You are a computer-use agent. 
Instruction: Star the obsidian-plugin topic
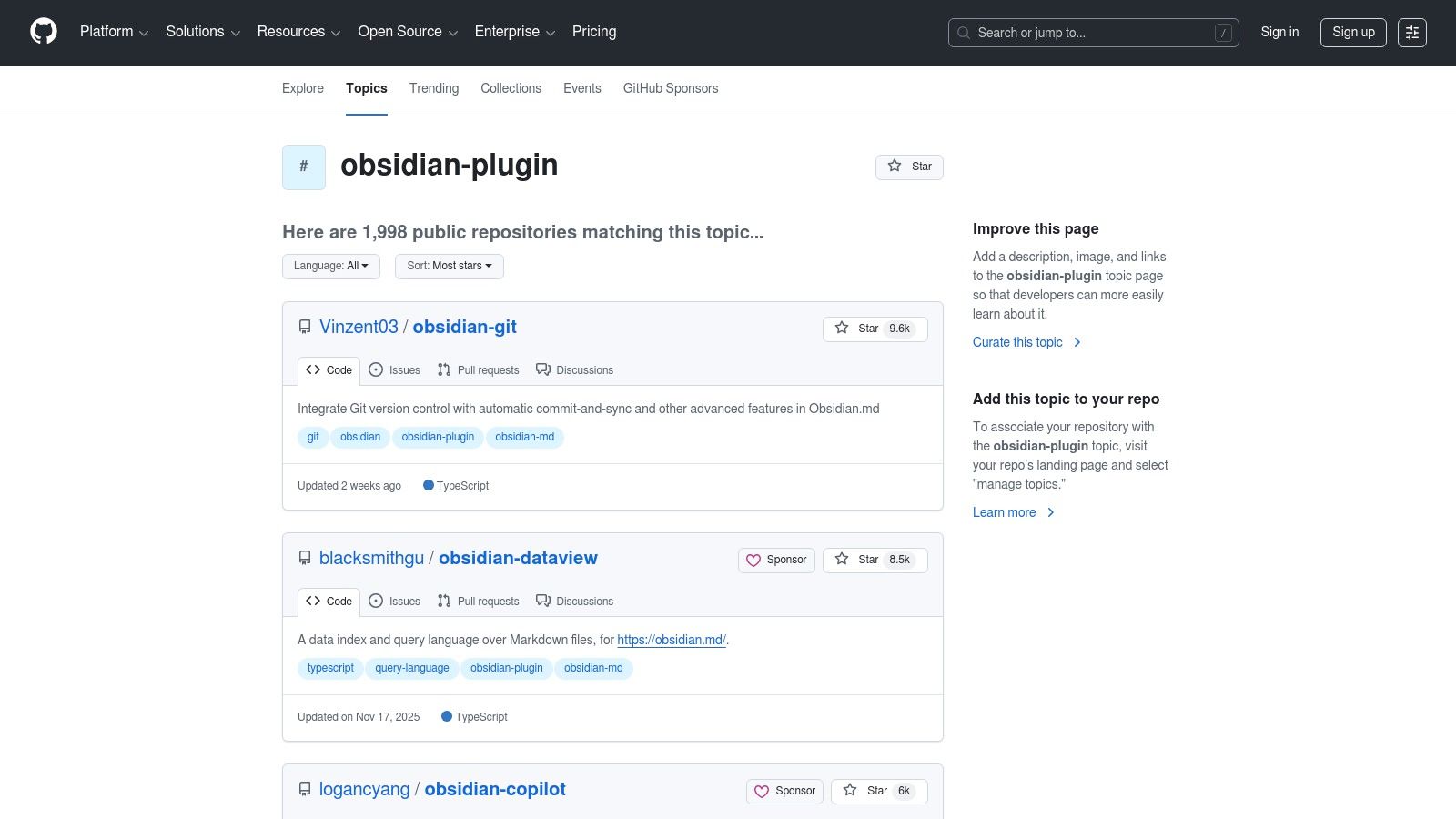[909, 167]
